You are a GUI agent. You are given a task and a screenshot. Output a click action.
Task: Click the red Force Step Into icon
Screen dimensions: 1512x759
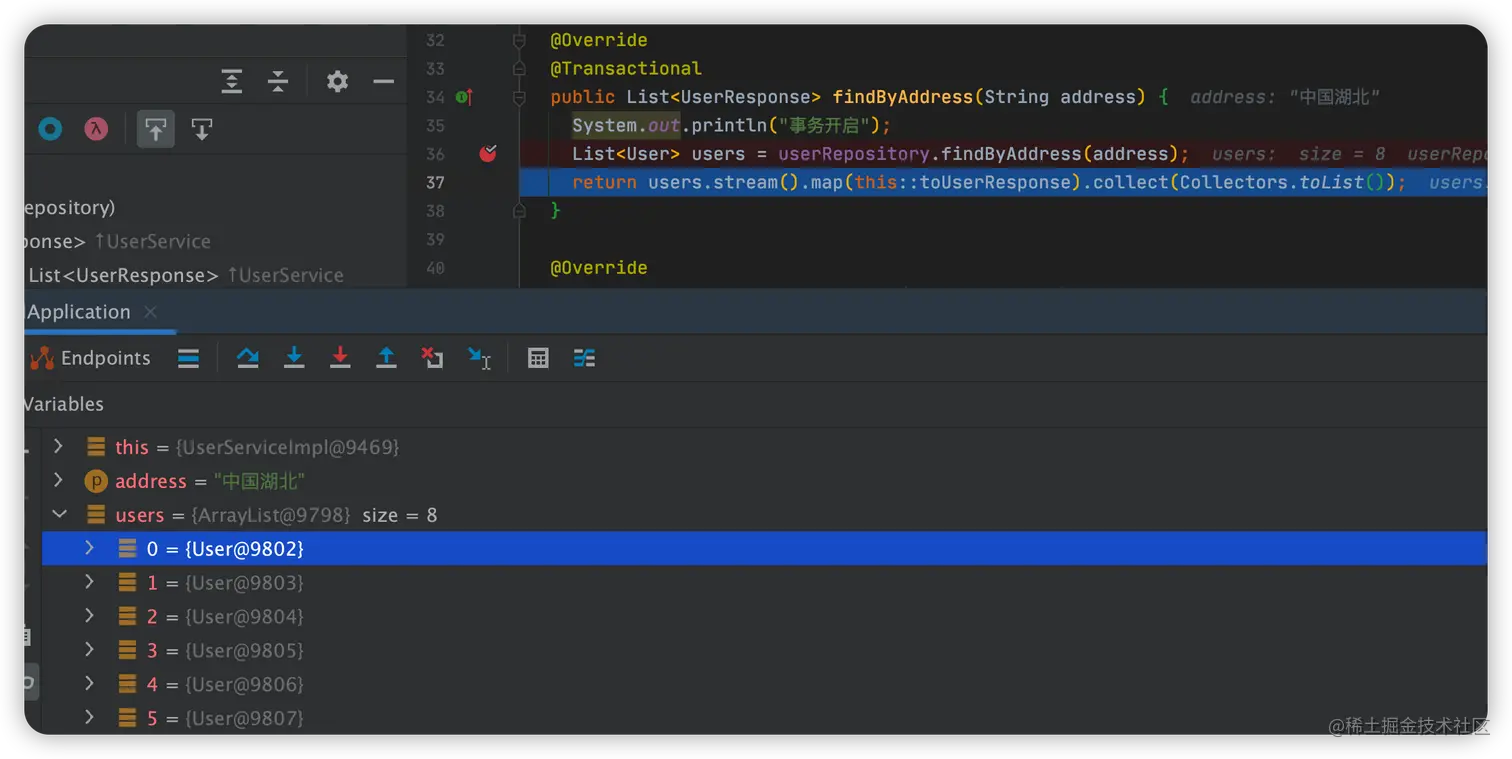[340, 358]
